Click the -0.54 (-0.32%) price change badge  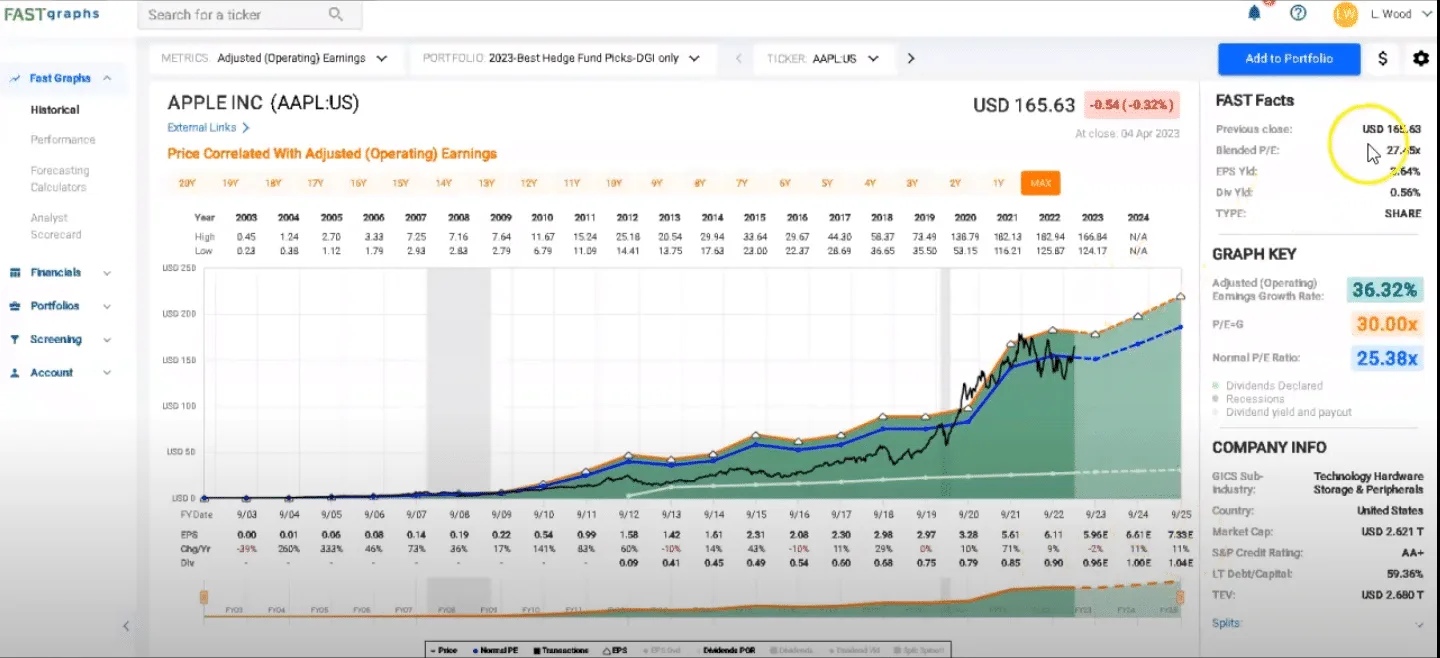click(x=1133, y=105)
